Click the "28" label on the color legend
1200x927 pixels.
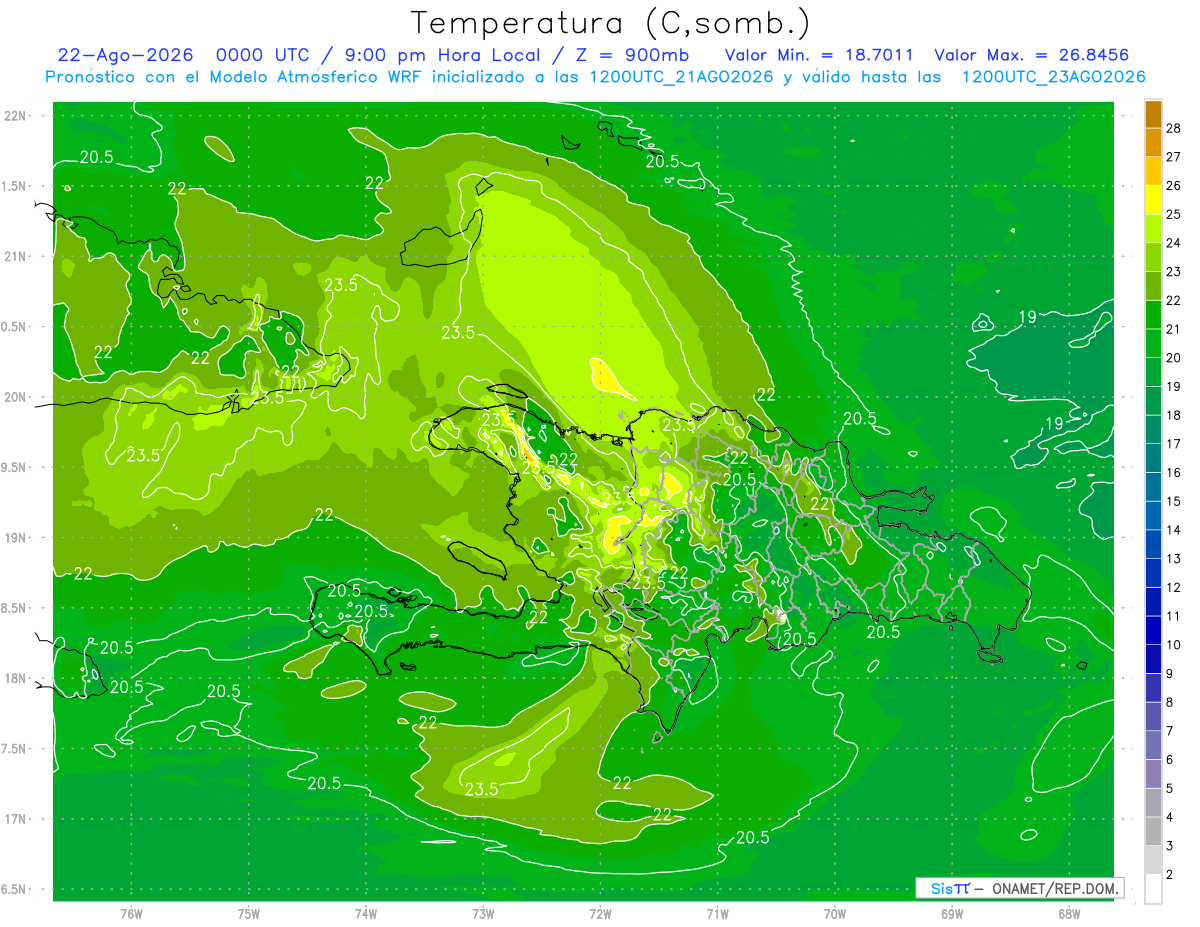click(x=1174, y=128)
